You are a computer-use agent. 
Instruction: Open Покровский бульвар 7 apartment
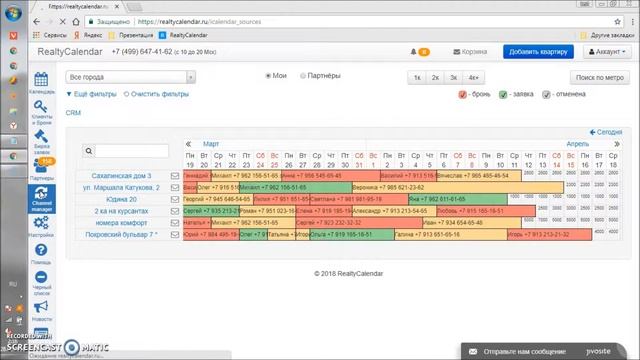click(x=121, y=235)
